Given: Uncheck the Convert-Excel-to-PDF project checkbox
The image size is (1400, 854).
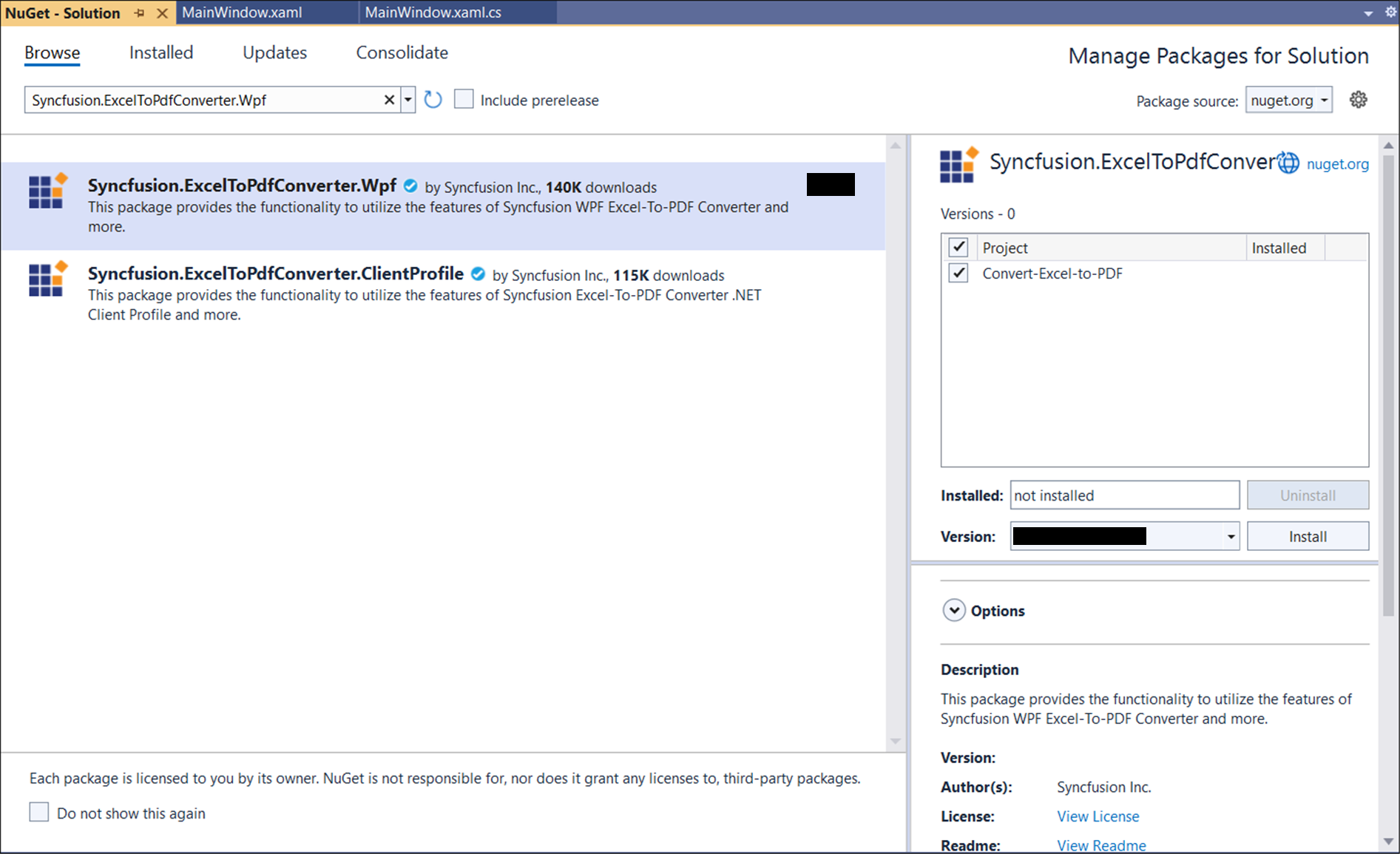Looking at the screenshot, I should pos(958,273).
